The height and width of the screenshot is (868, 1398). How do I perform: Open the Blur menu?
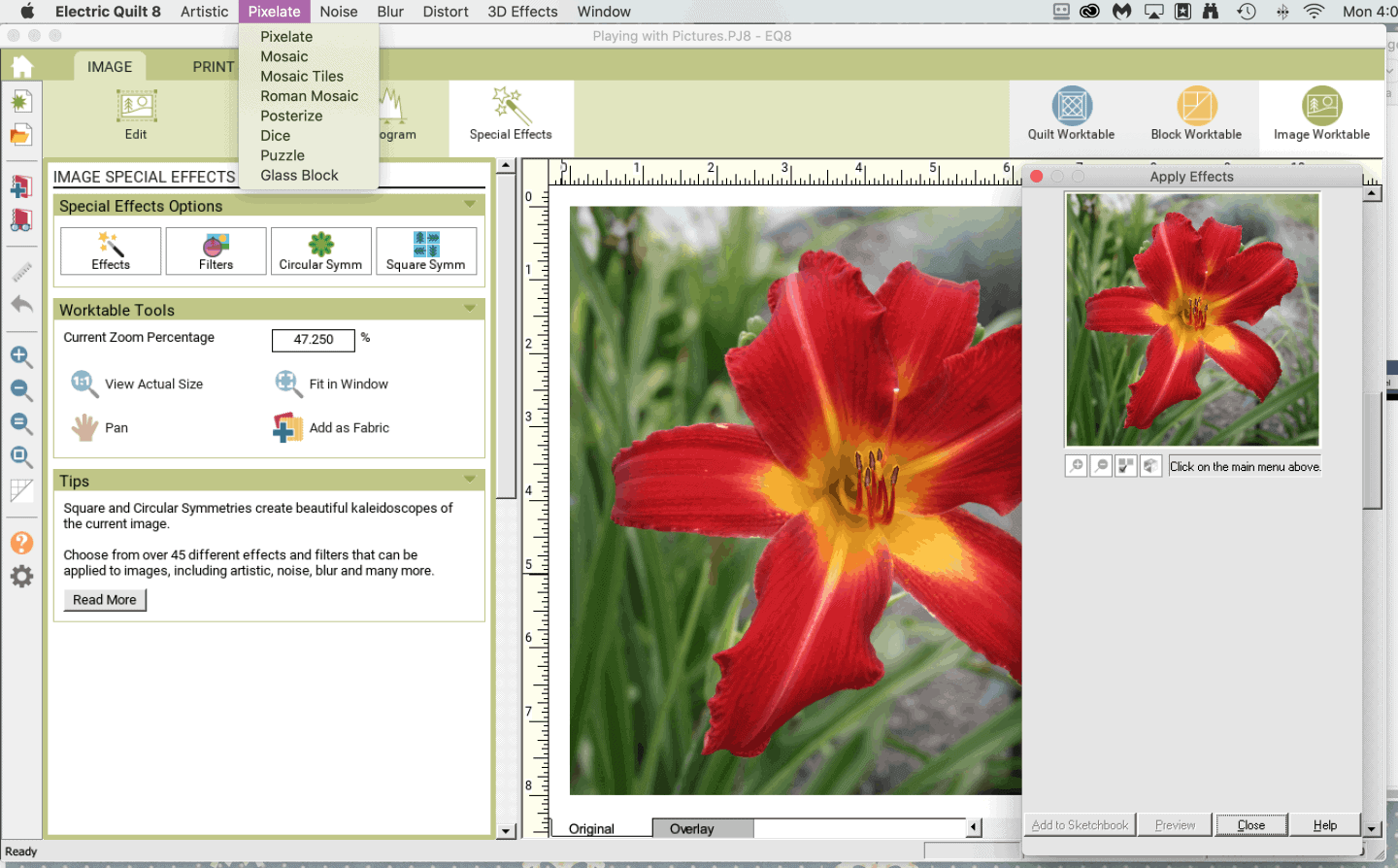(390, 12)
